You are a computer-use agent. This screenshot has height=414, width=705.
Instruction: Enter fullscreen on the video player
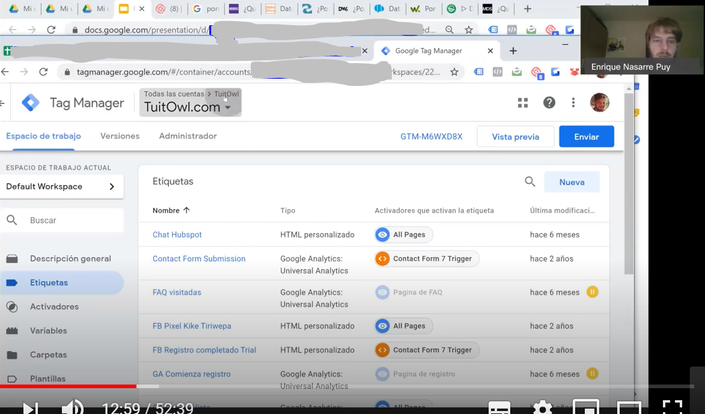[x=673, y=408]
